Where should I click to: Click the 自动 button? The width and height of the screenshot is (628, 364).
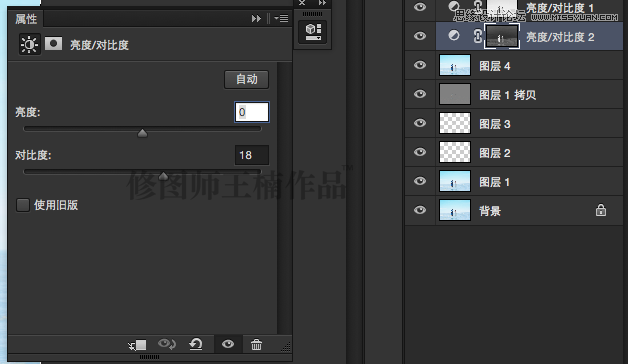coord(246,79)
